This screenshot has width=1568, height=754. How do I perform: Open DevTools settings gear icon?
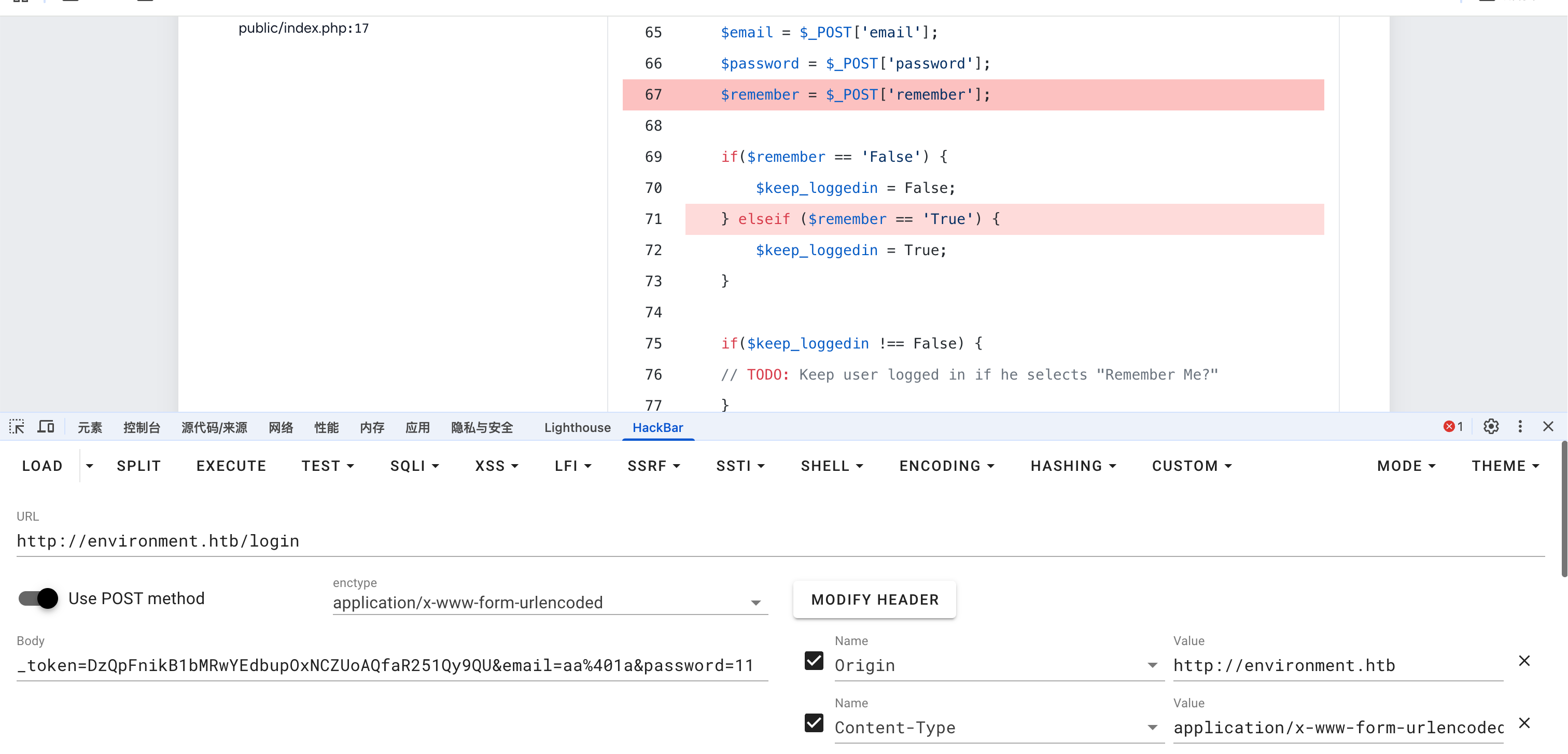pos(1491,427)
